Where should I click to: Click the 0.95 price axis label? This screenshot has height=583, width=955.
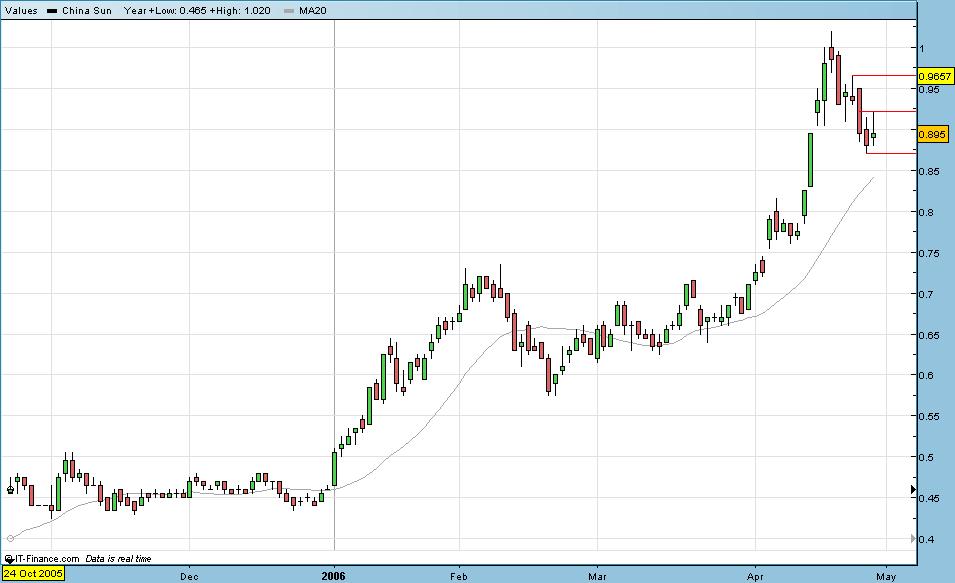tap(929, 90)
